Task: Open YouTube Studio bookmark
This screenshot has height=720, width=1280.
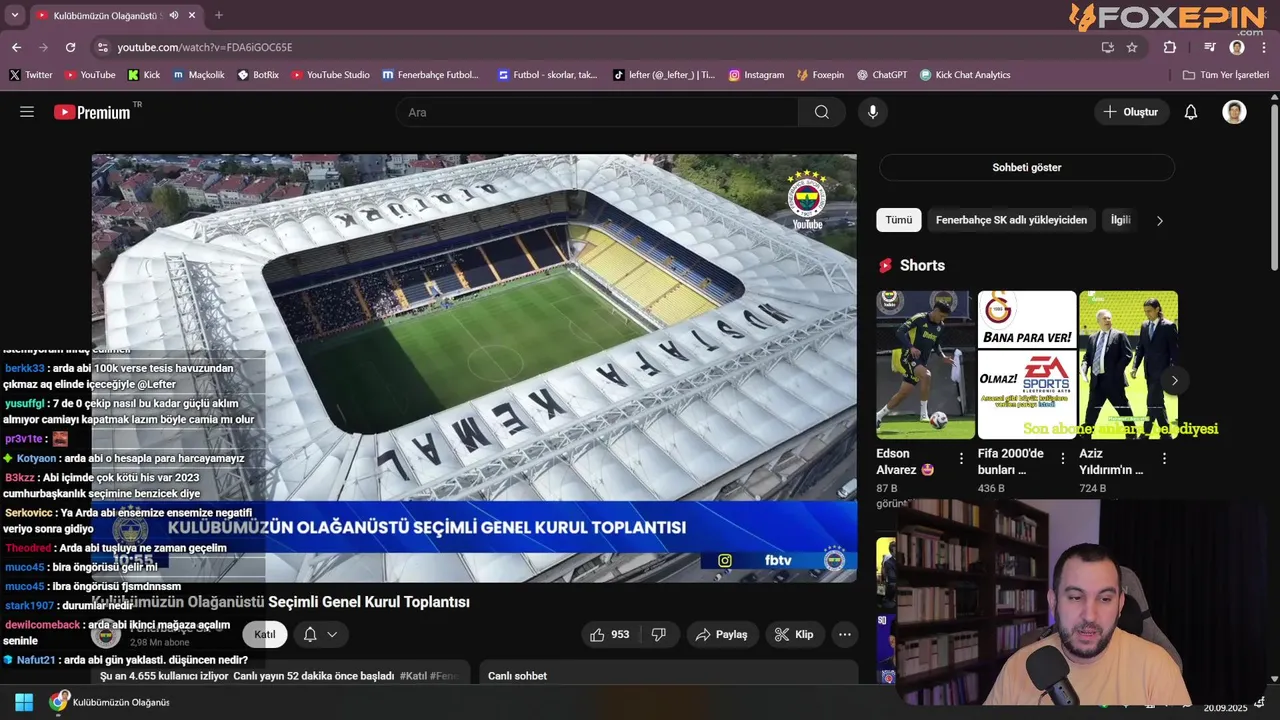Action: (x=330, y=75)
